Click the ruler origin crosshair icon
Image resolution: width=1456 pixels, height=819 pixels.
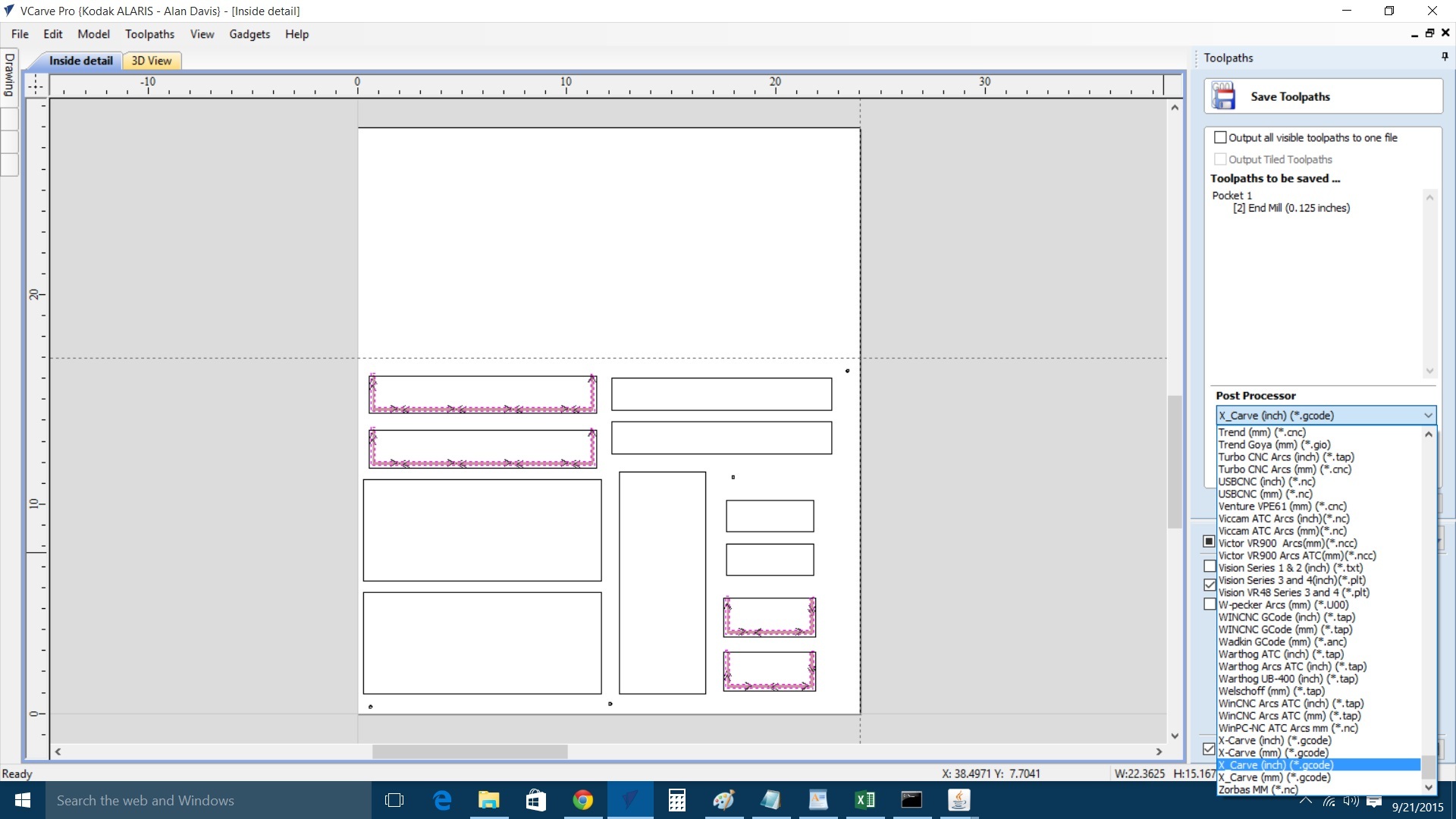[x=36, y=85]
